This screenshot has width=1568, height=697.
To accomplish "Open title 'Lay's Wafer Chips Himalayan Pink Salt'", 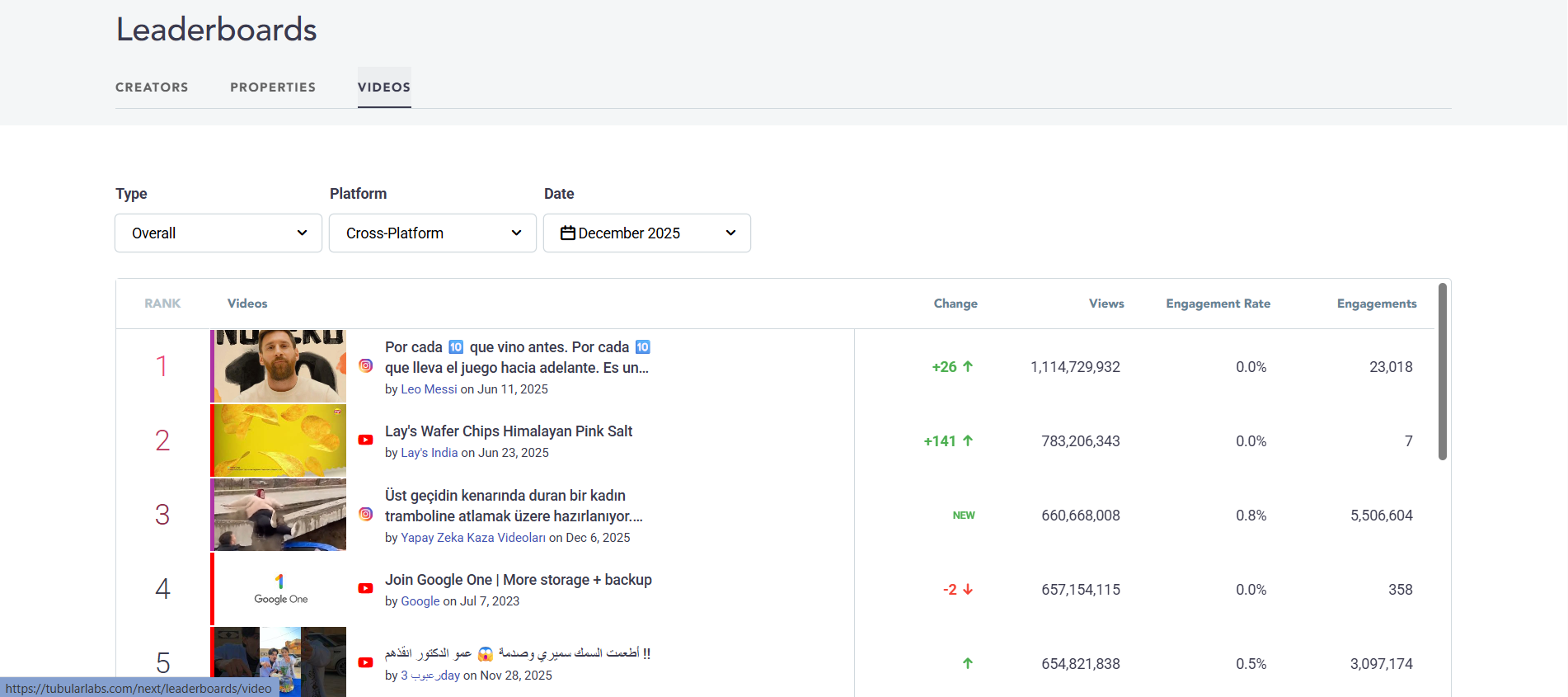I will point(509,431).
